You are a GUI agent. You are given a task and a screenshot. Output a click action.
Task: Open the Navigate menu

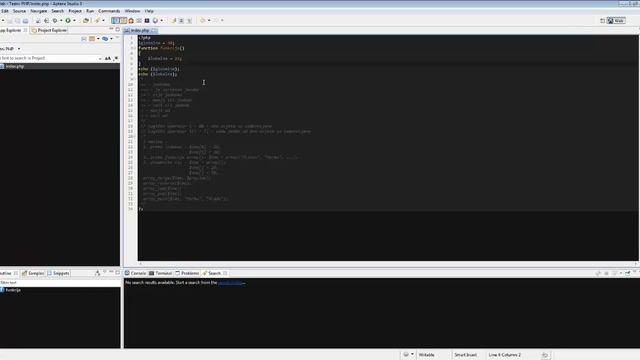[x=39, y=11]
